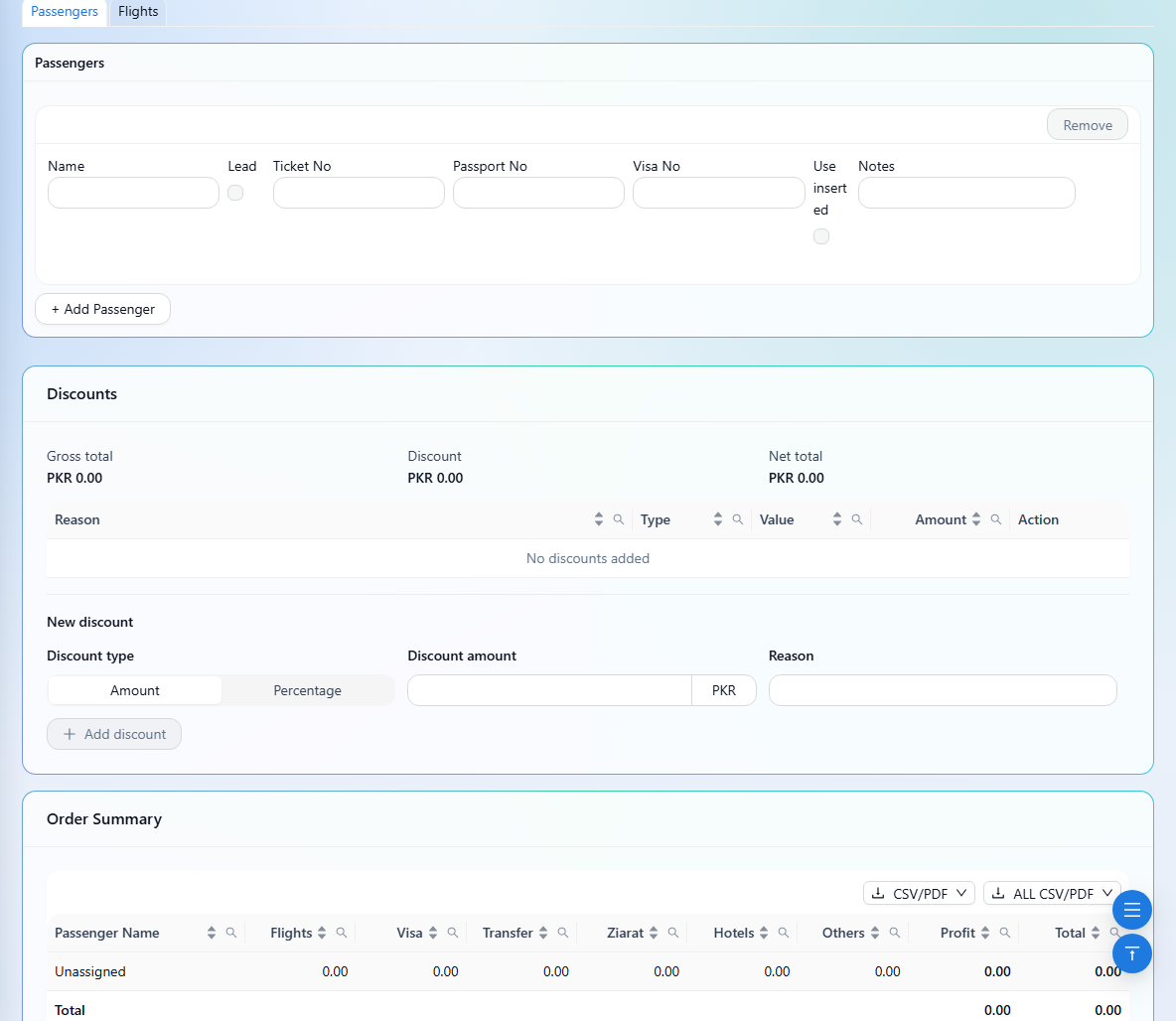
Task: Click the Action column header
Action: [1038, 519]
